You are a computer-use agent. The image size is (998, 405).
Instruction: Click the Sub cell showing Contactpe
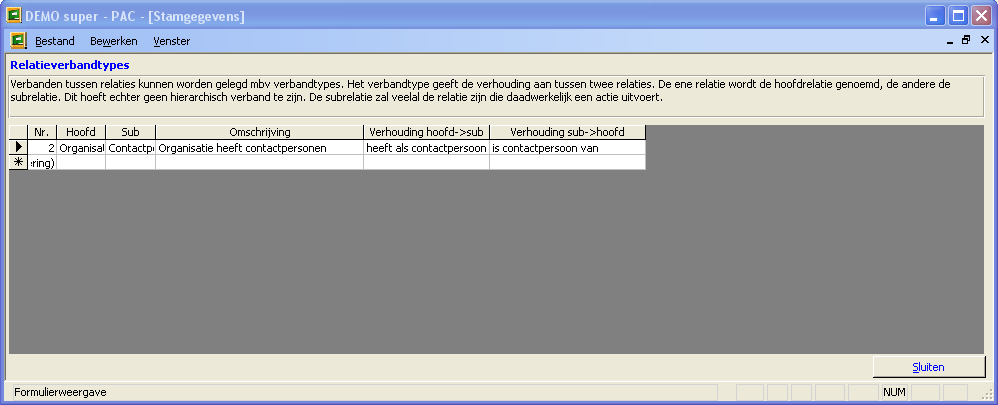click(x=130, y=148)
